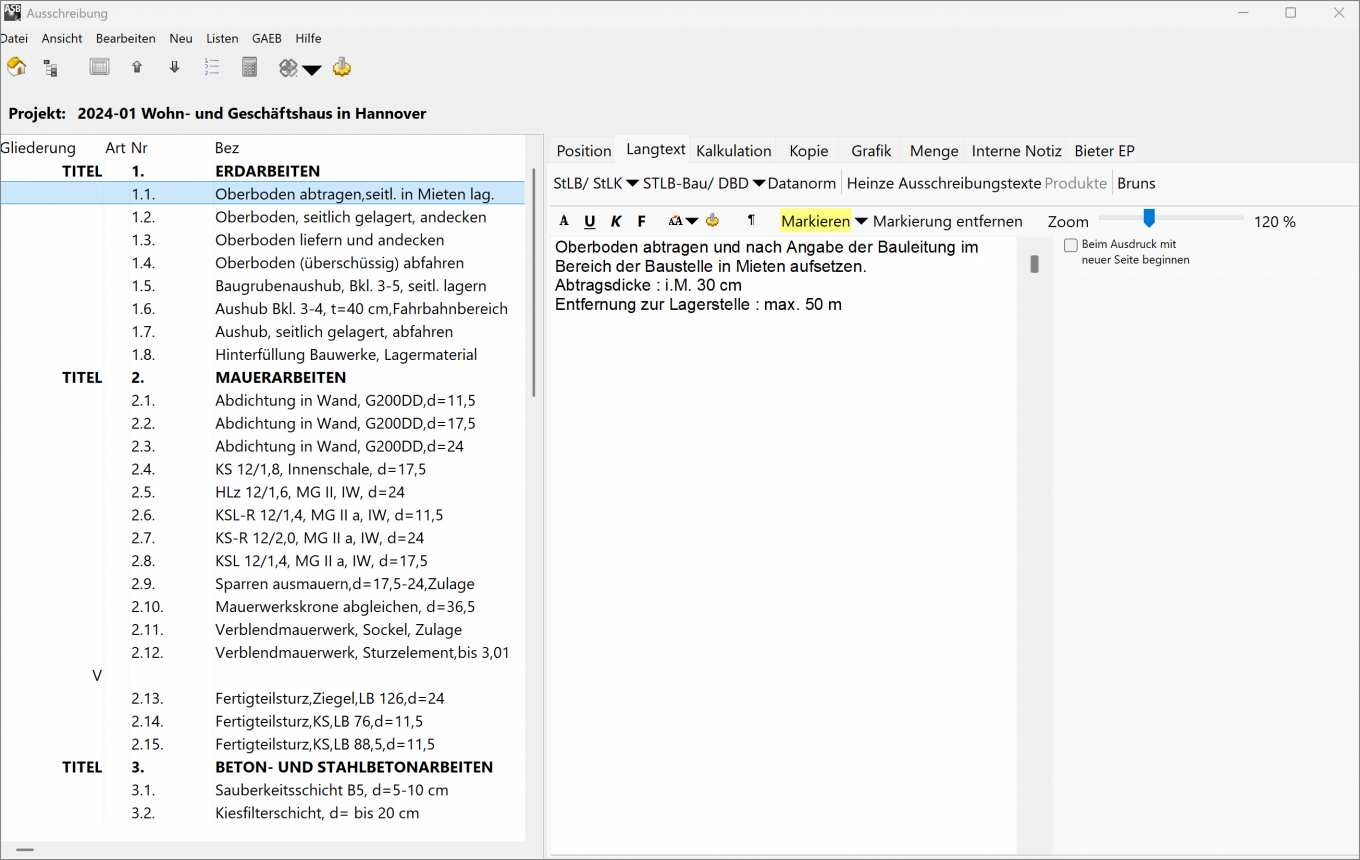Enable 'Beim Ausdruck mit neuer Seite beginnen'
This screenshot has height=860, width=1360.
pos(1071,245)
